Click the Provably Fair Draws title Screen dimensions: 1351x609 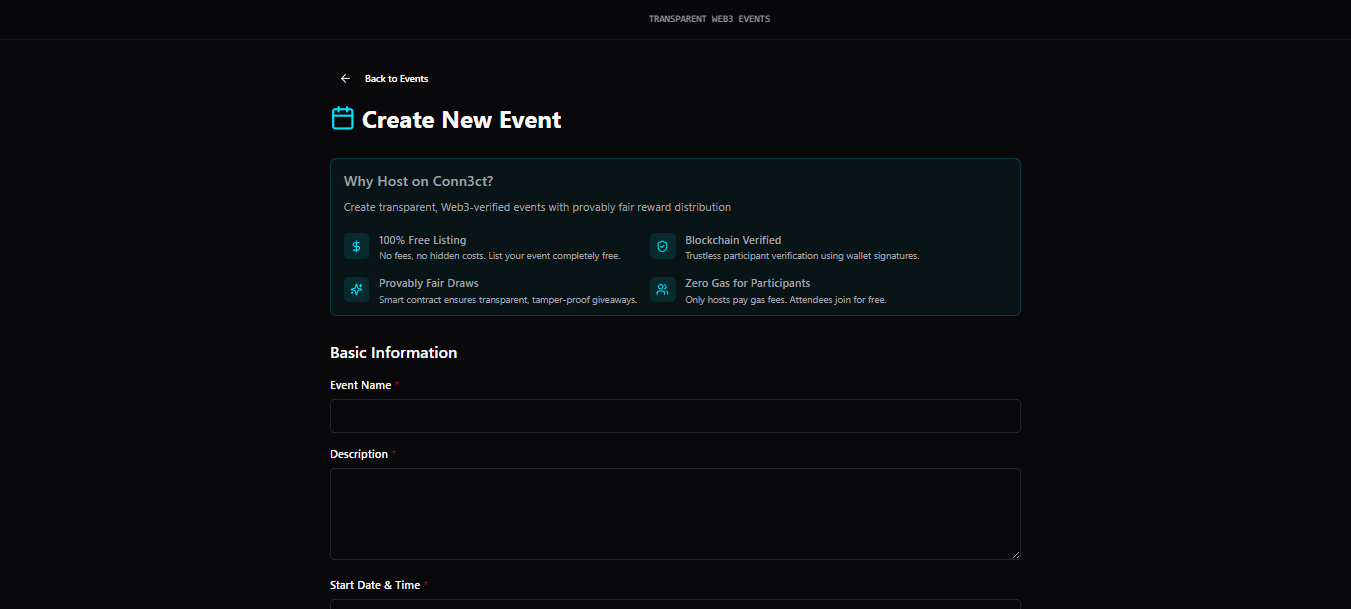[428, 283]
